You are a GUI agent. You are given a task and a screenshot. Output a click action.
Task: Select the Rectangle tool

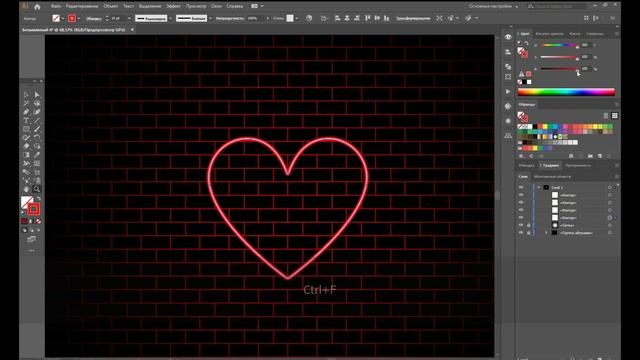(27, 129)
